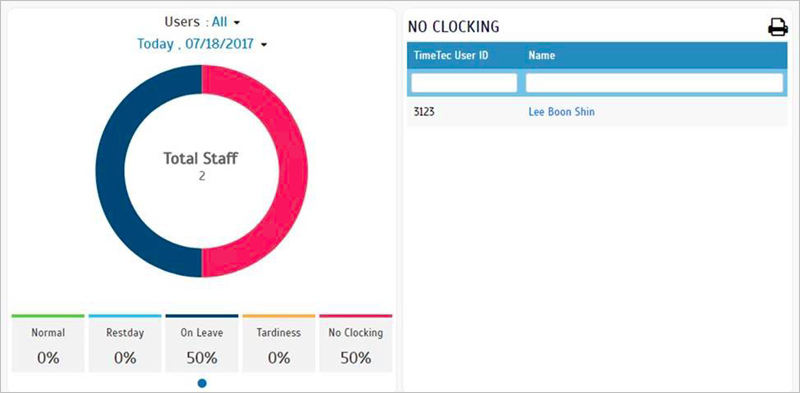Click the dropdown arrow next to the date
The width and height of the screenshot is (800, 393).
[x=263, y=45]
